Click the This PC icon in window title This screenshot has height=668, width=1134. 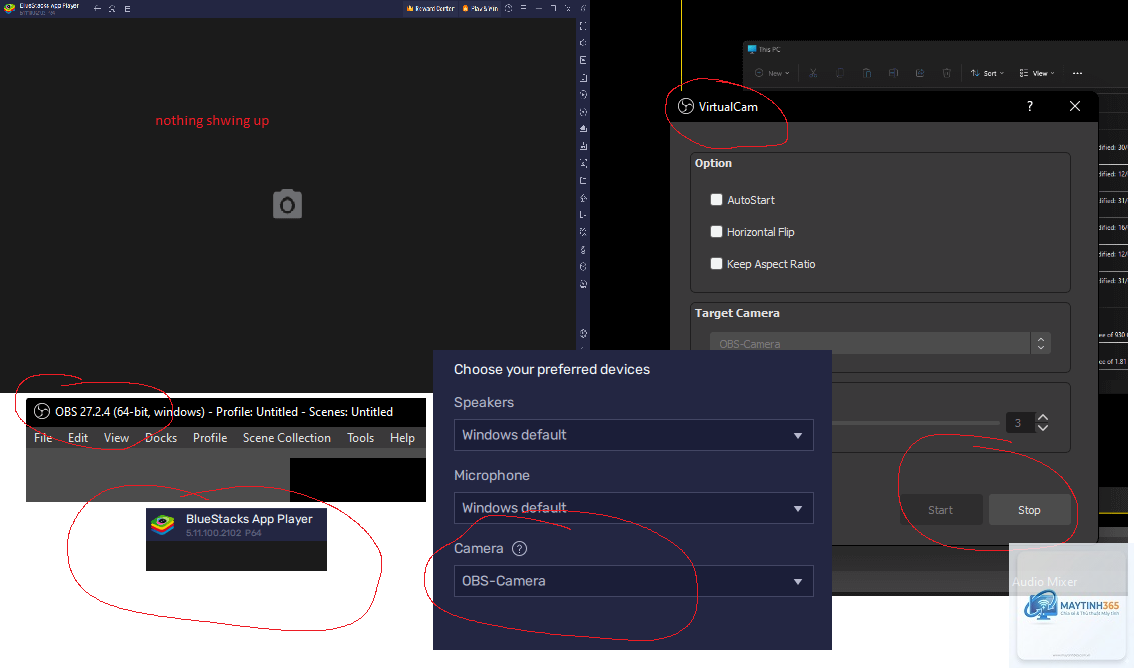(x=752, y=49)
